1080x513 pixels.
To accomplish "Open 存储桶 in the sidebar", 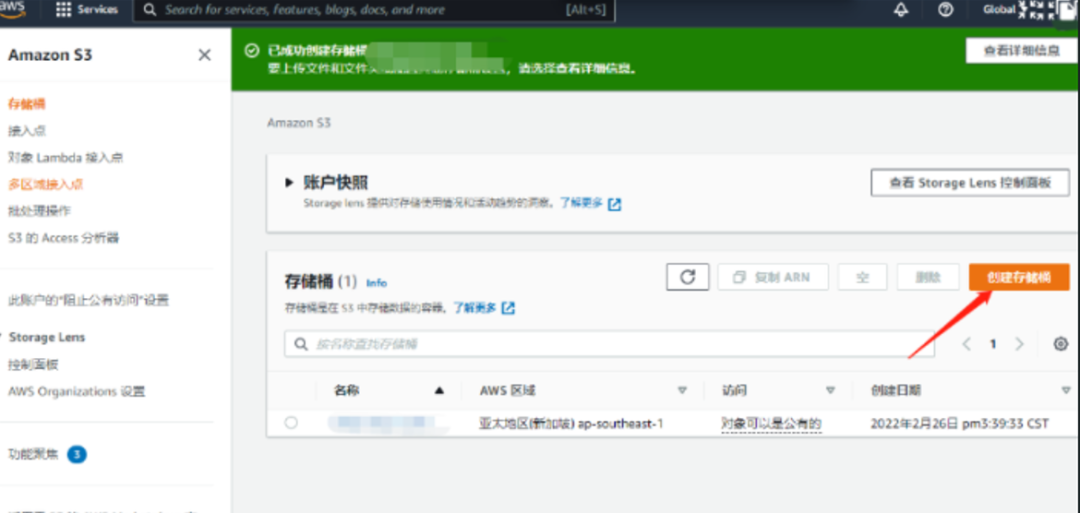I will click(27, 104).
